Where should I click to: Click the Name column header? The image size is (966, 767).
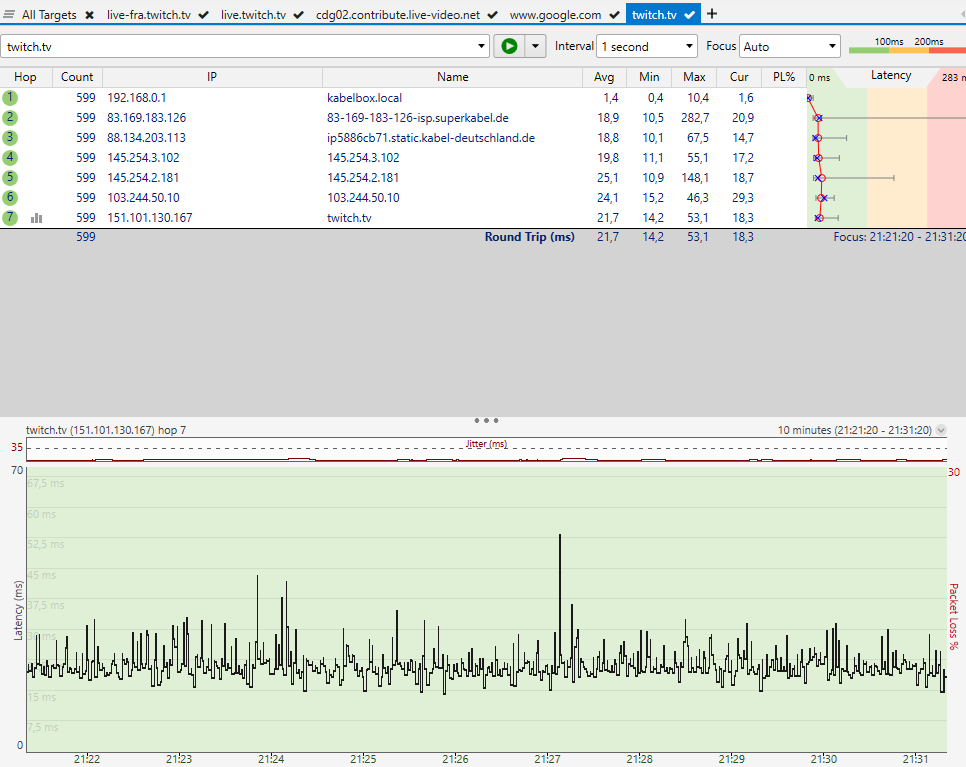(453, 77)
